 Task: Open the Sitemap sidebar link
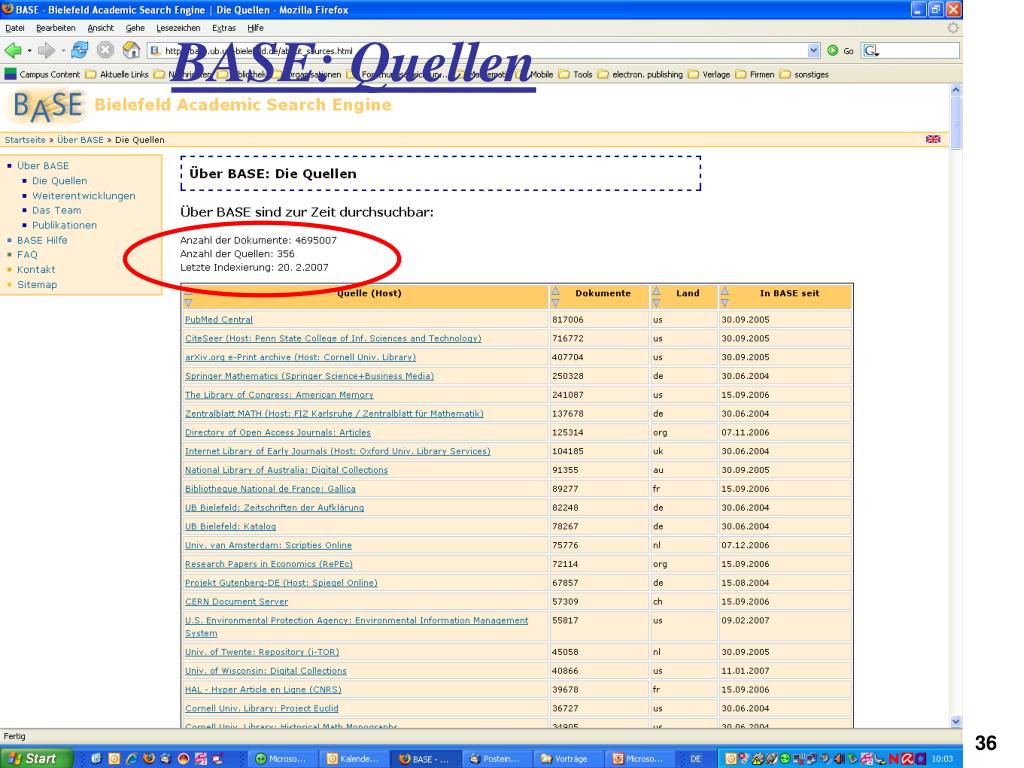pos(37,285)
